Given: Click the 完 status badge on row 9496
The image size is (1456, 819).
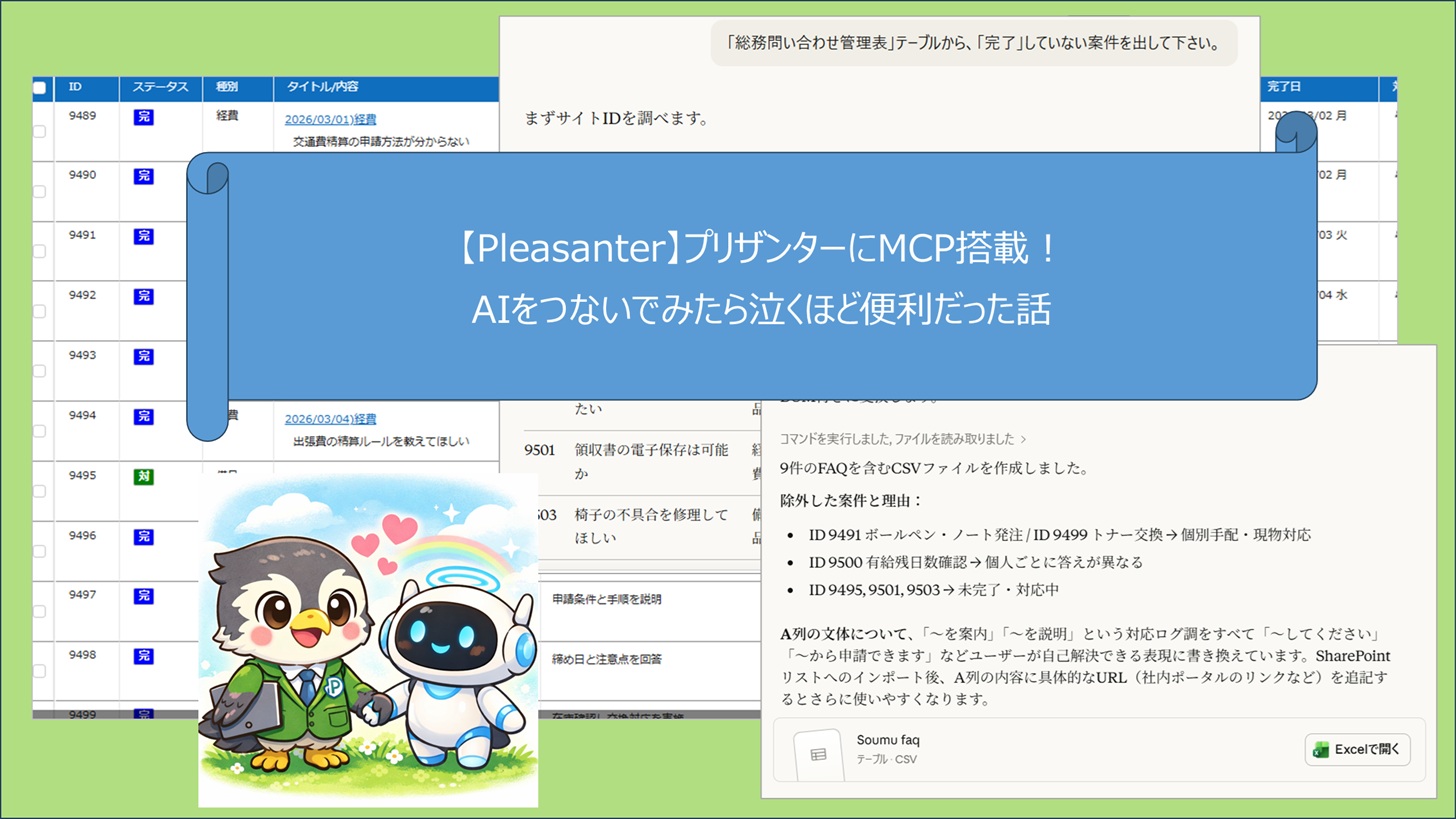Looking at the screenshot, I should [x=143, y=537].
